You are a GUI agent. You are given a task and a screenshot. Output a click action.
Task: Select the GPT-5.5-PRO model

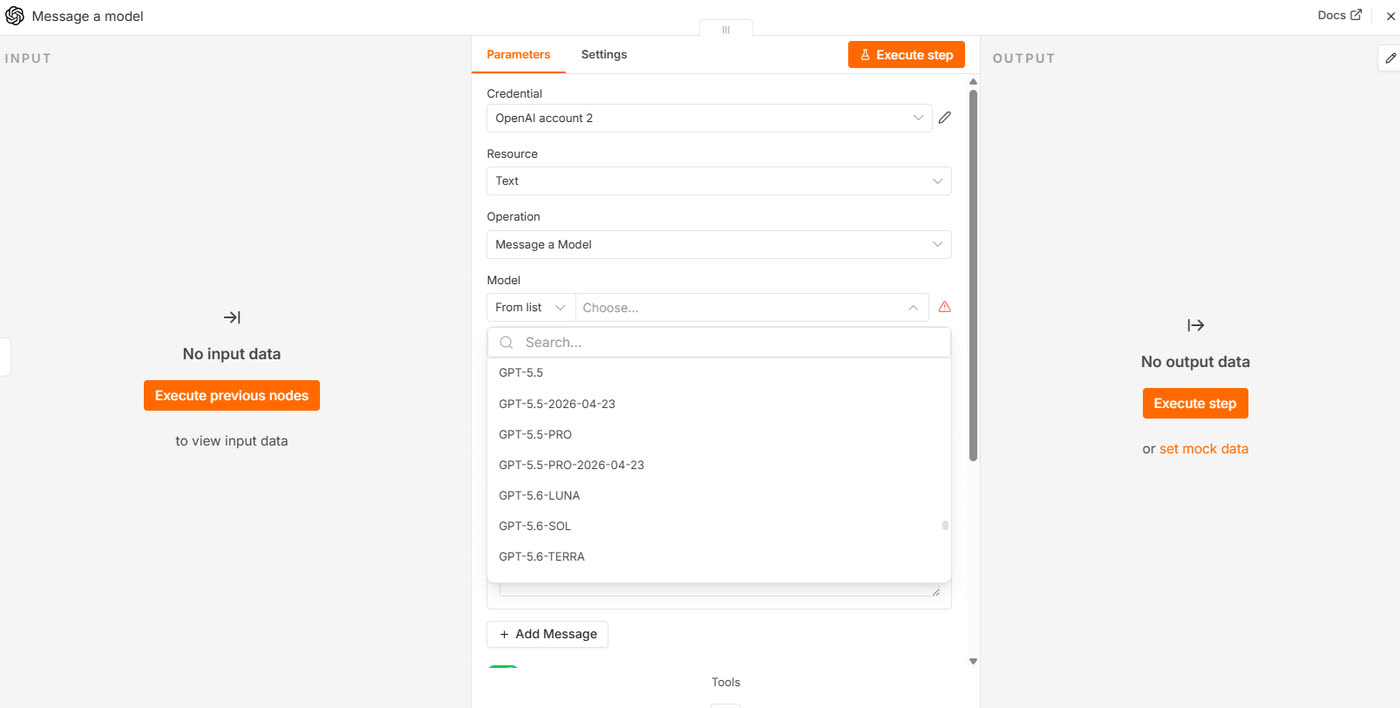(719, 434)
